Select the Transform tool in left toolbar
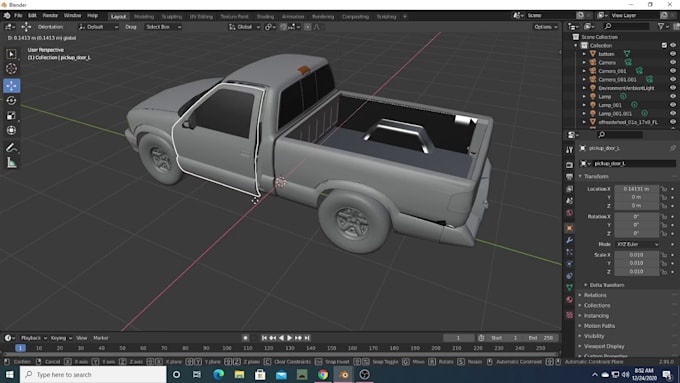The image size is (680, 383). (x=11, y=130)
